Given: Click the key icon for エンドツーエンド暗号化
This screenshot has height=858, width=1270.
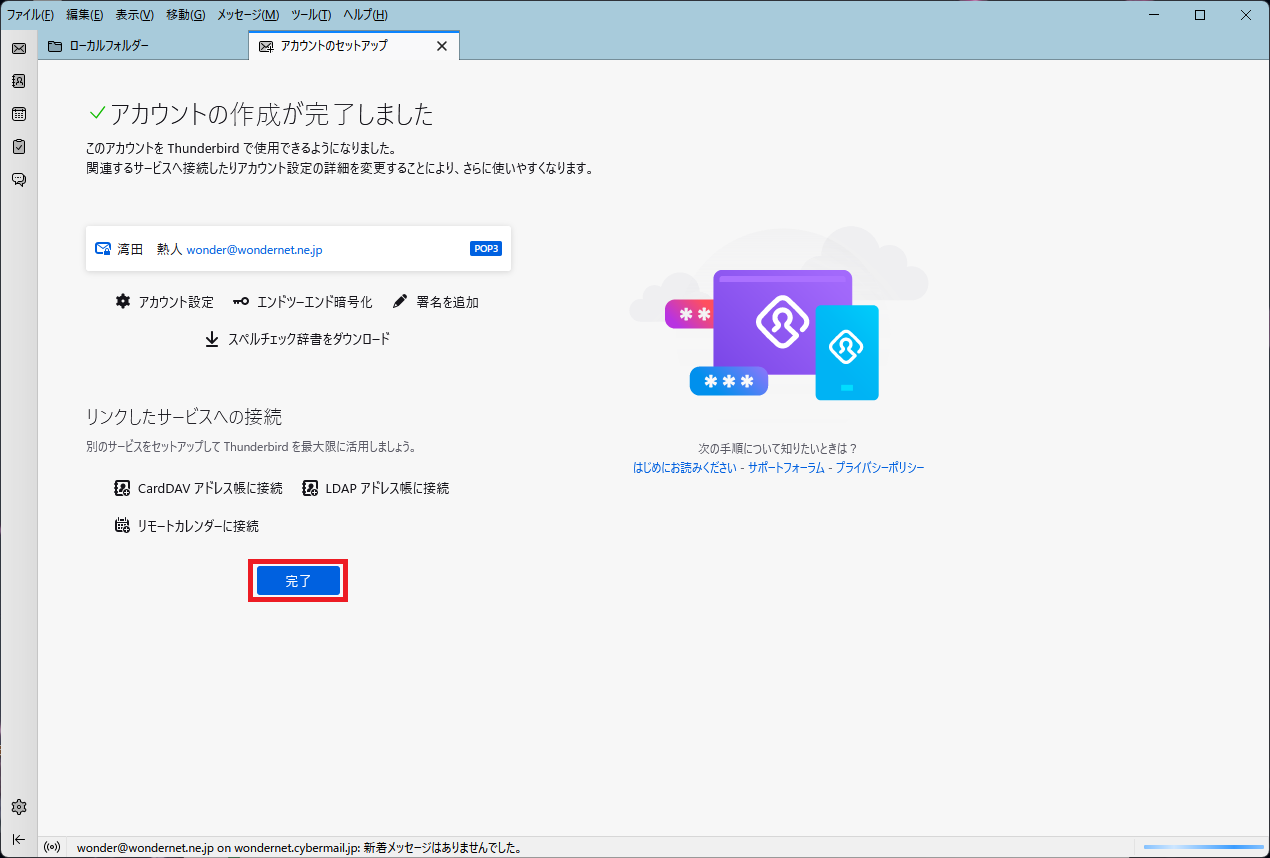Looking at the screenshot, I should click(x=241, y=301).
